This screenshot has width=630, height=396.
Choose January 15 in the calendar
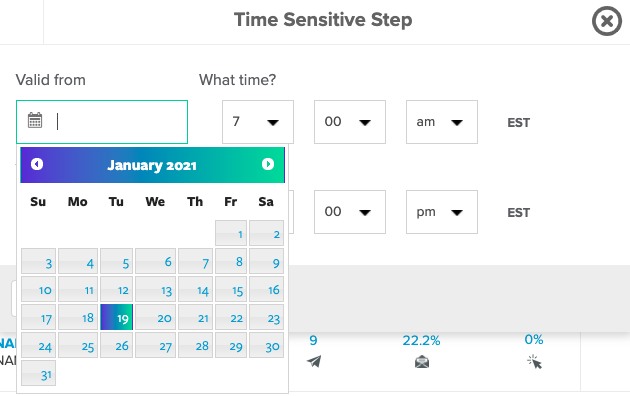231,289
